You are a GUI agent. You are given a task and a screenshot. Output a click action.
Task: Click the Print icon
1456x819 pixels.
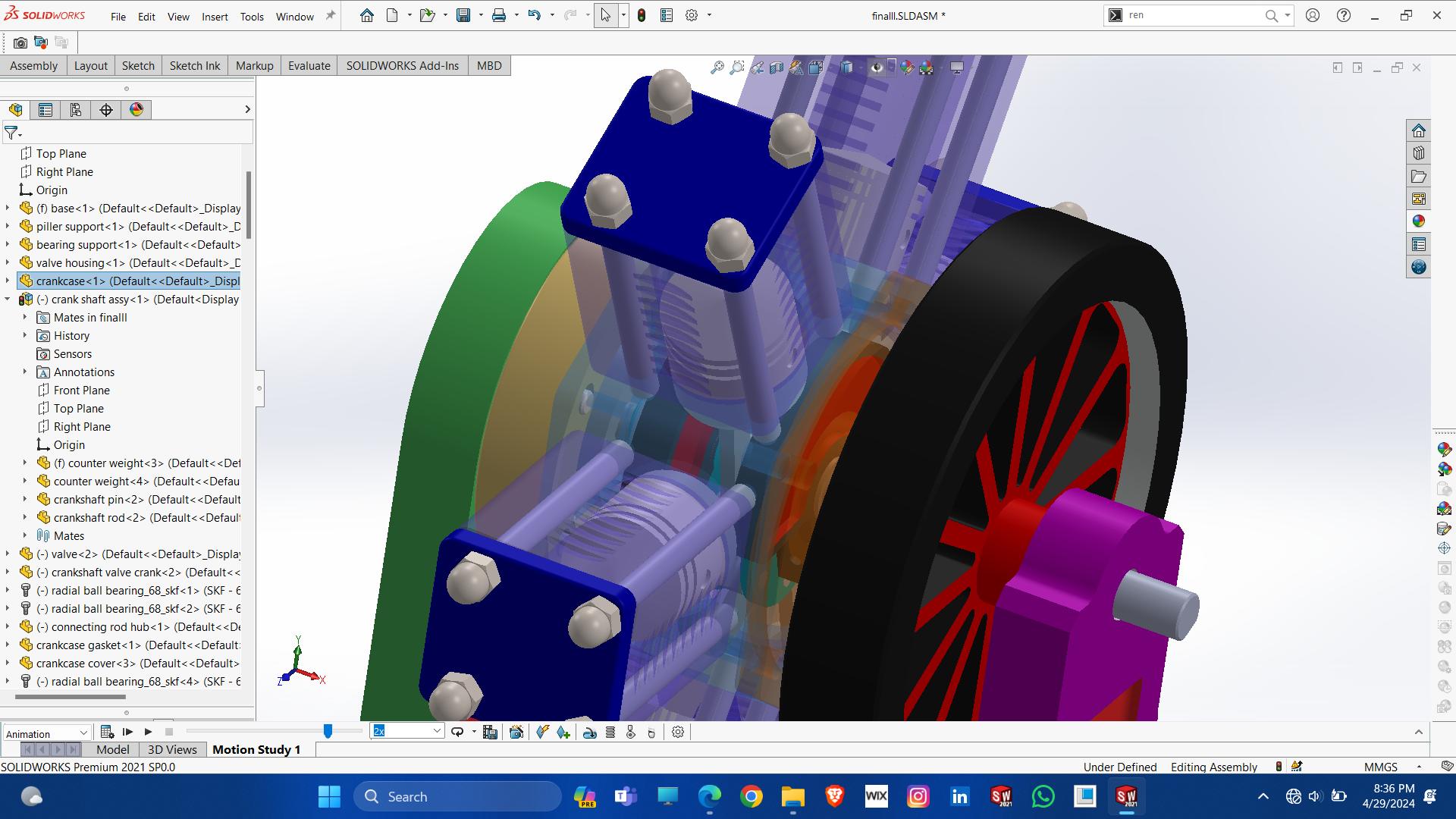coord(499,15)
